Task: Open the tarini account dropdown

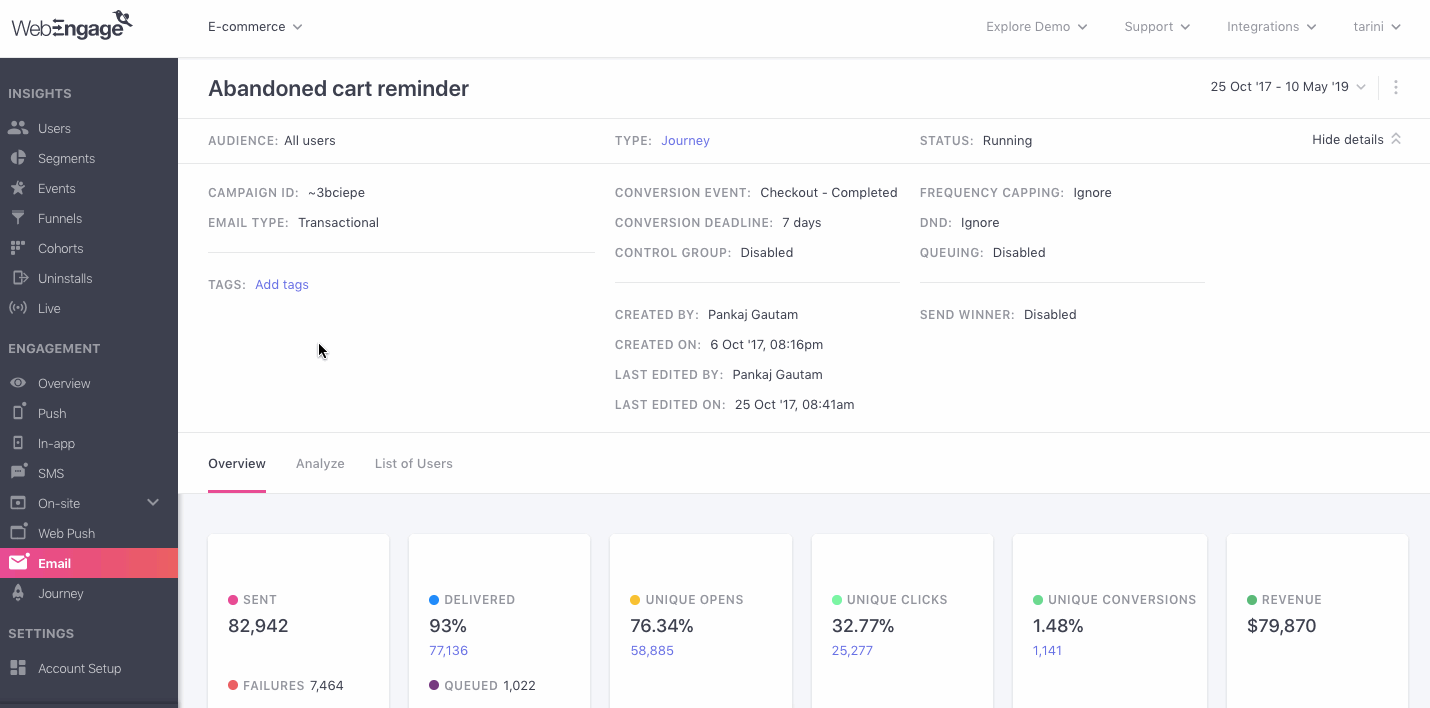Action: pos(1377,27)
